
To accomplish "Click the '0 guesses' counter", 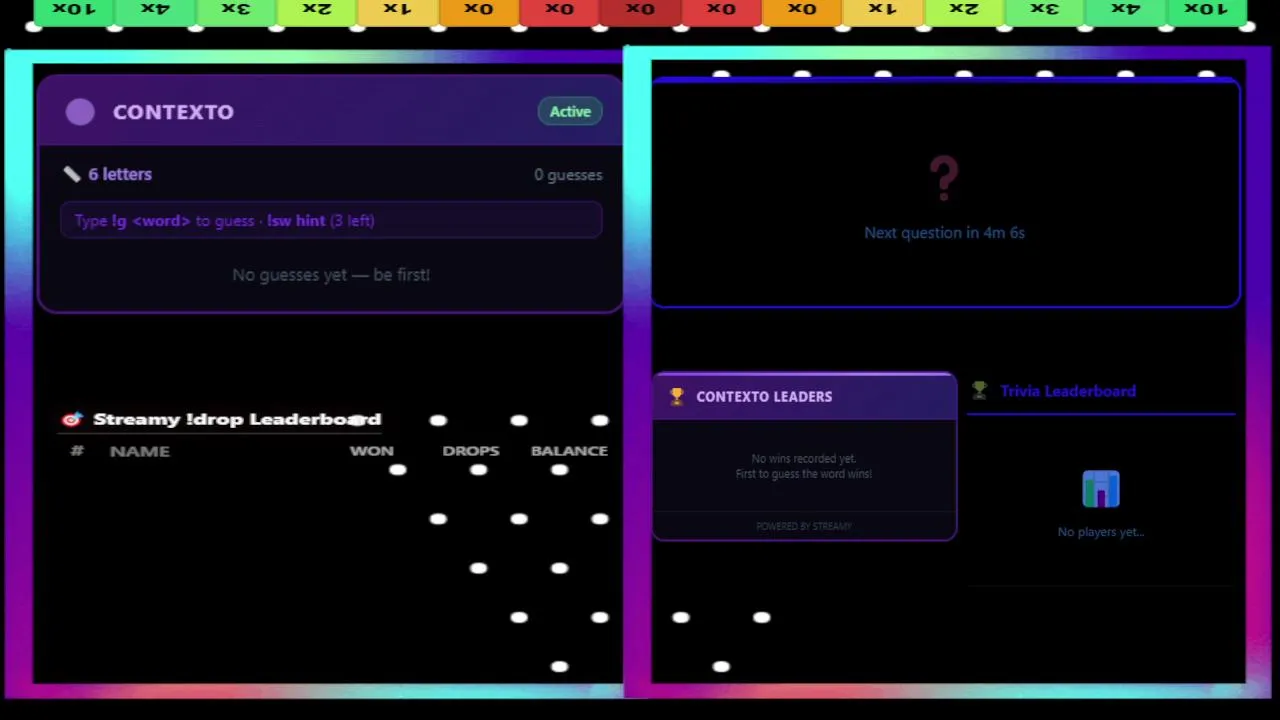I will click(x=568, y=175).
